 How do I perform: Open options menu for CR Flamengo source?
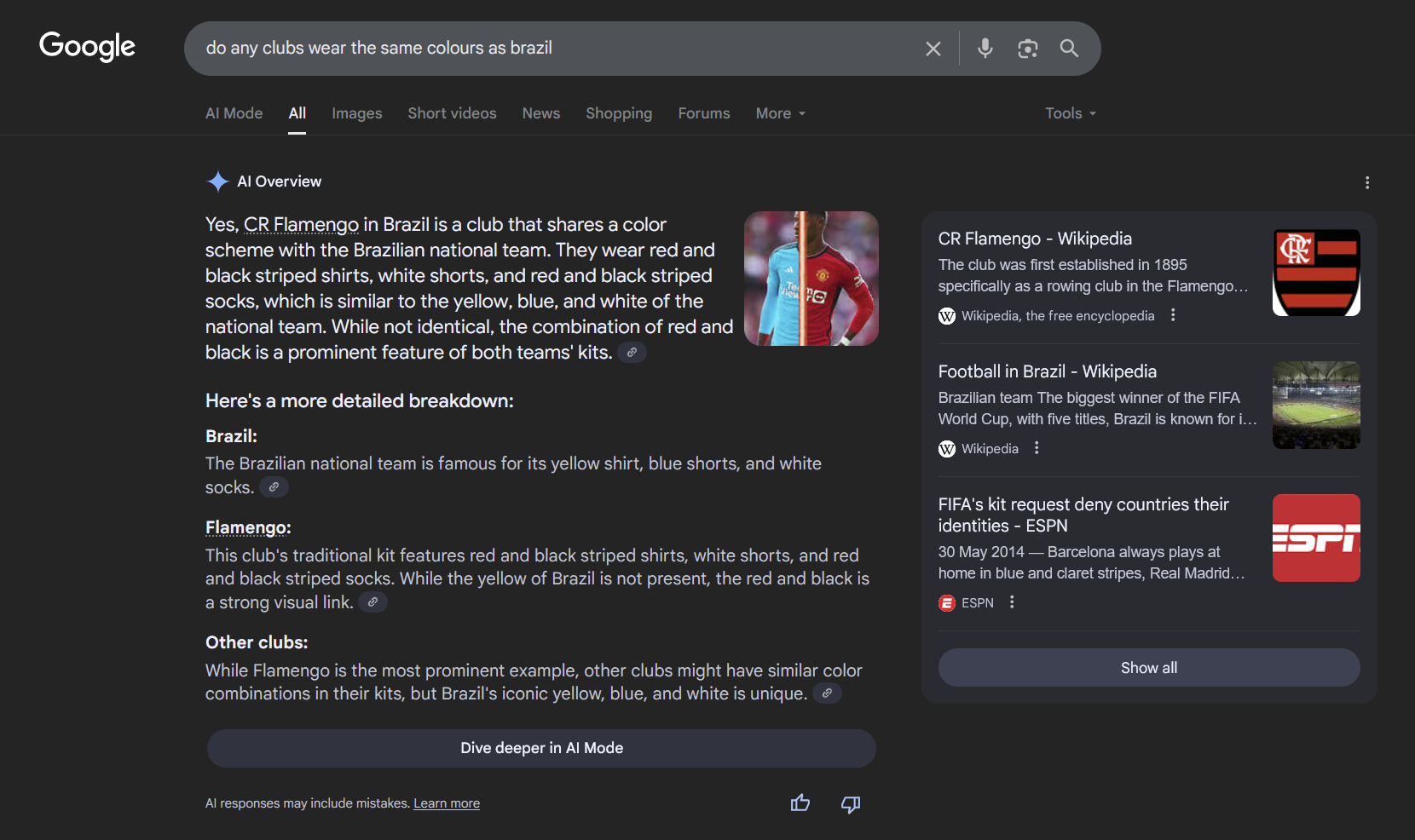pos(1173,315)
